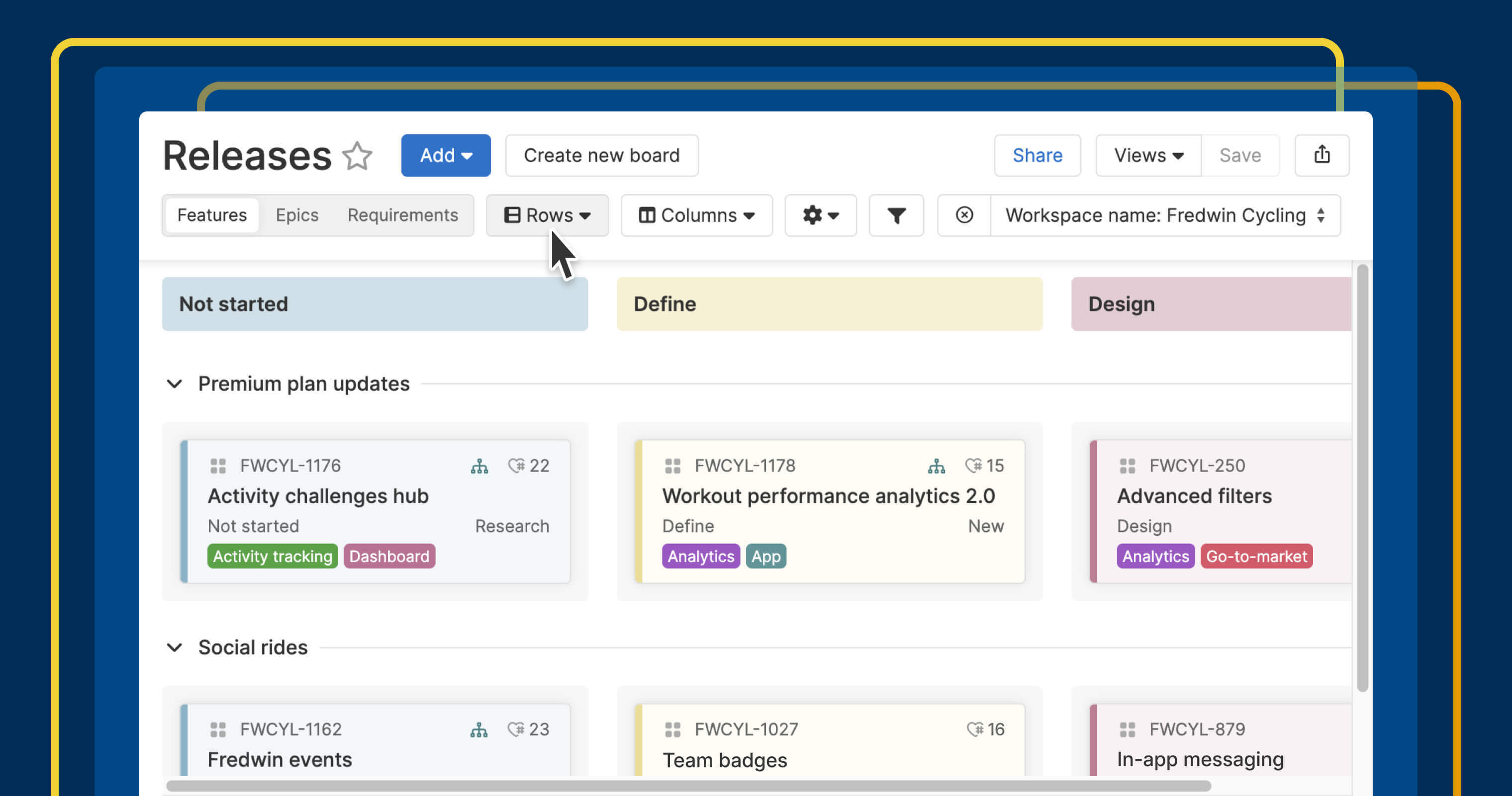This screenshot has width=1512, height=796.
Task: Click the Not started column header
Action: coord(375,304)
